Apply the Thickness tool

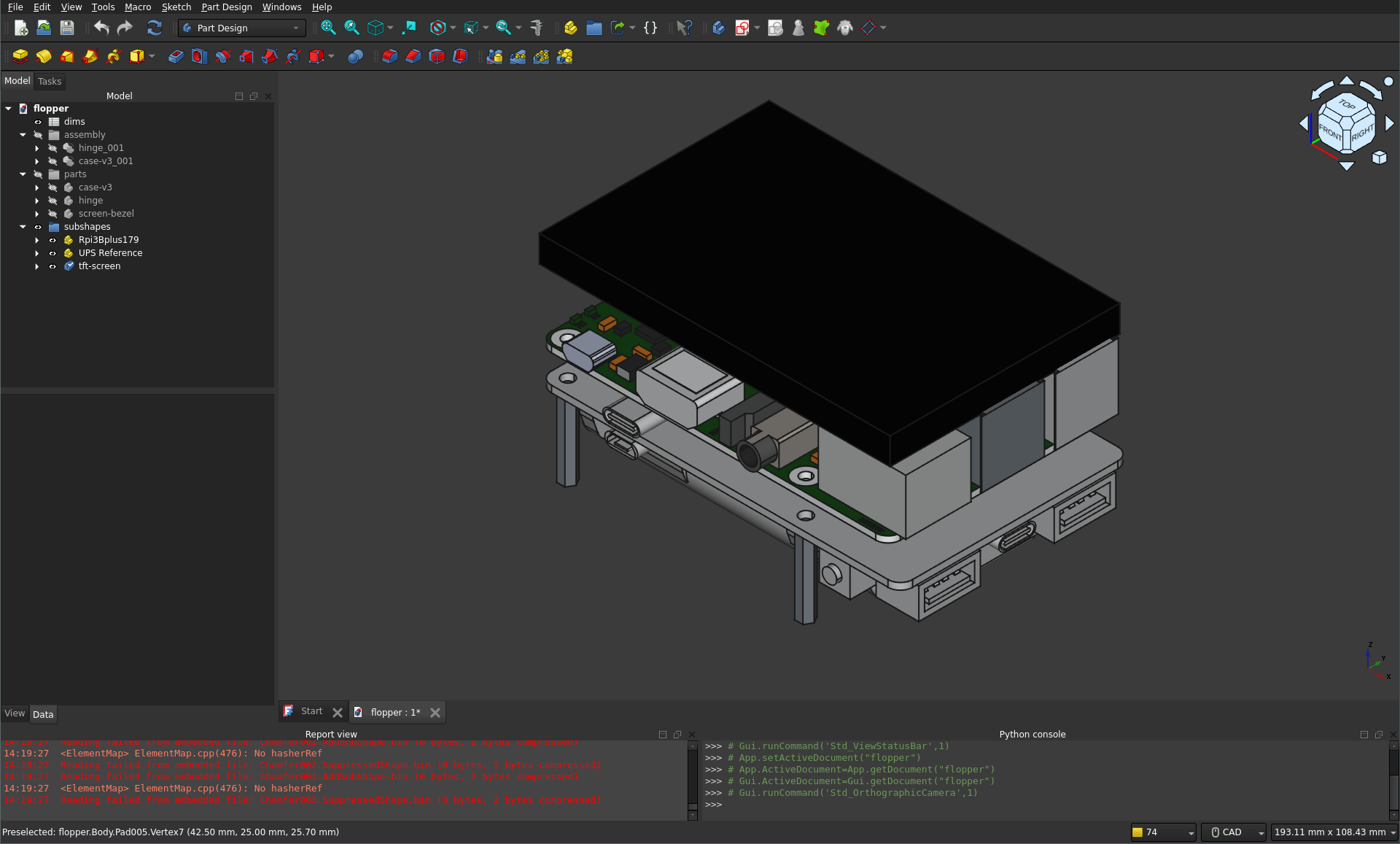pyautogui.click(x=459, y=56)
